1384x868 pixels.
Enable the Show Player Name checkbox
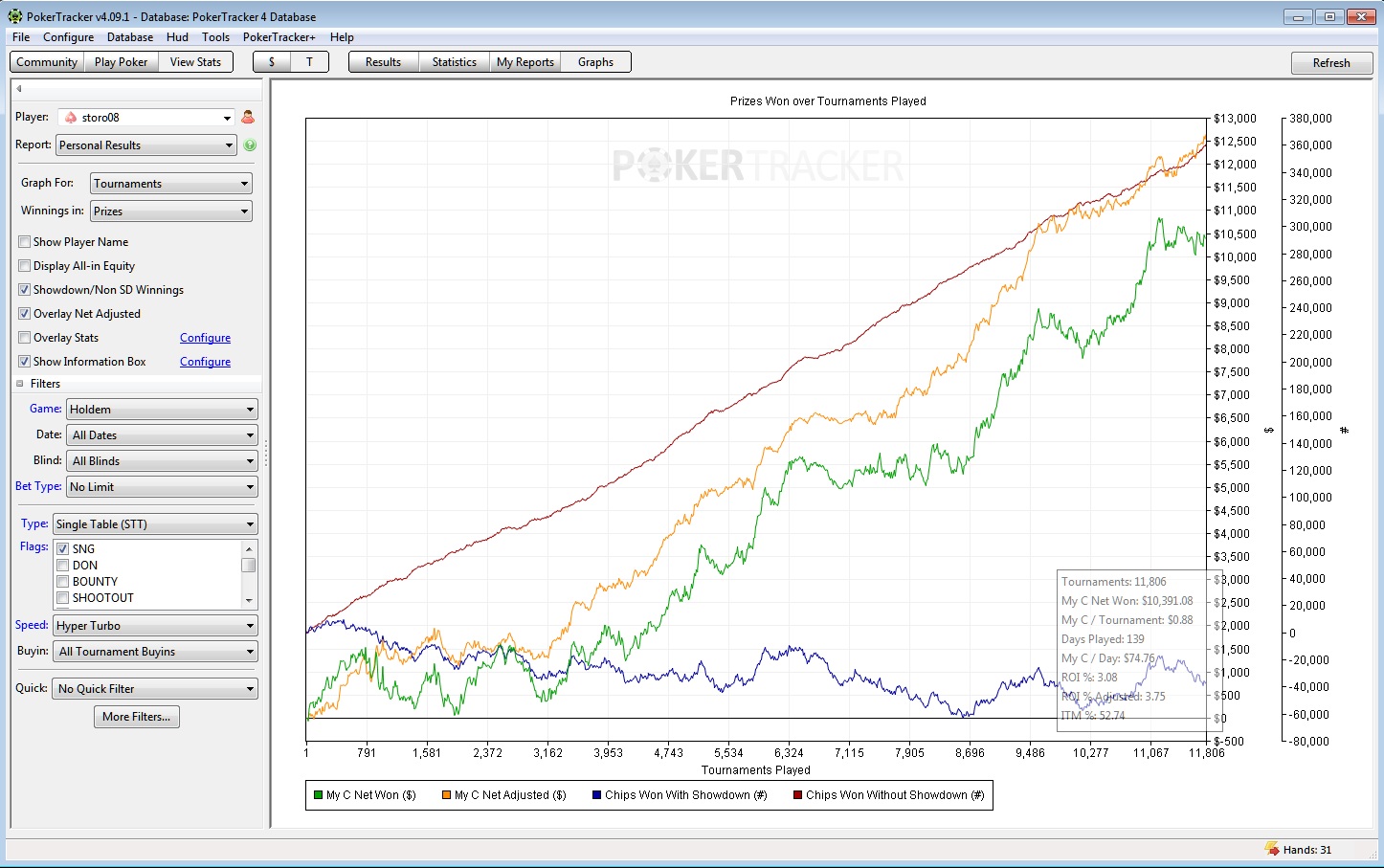(25, 242)
